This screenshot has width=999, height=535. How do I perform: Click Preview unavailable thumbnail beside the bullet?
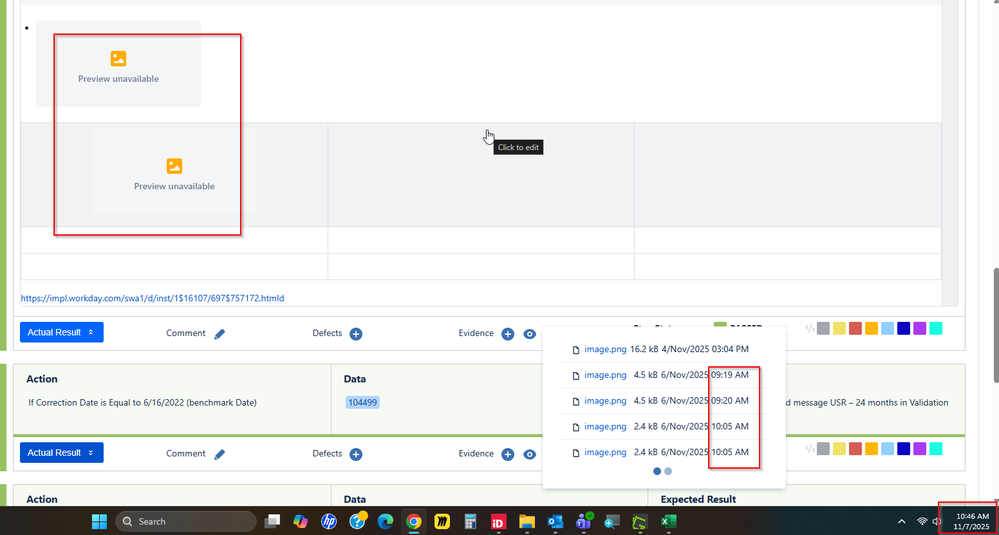coord(119,64)
